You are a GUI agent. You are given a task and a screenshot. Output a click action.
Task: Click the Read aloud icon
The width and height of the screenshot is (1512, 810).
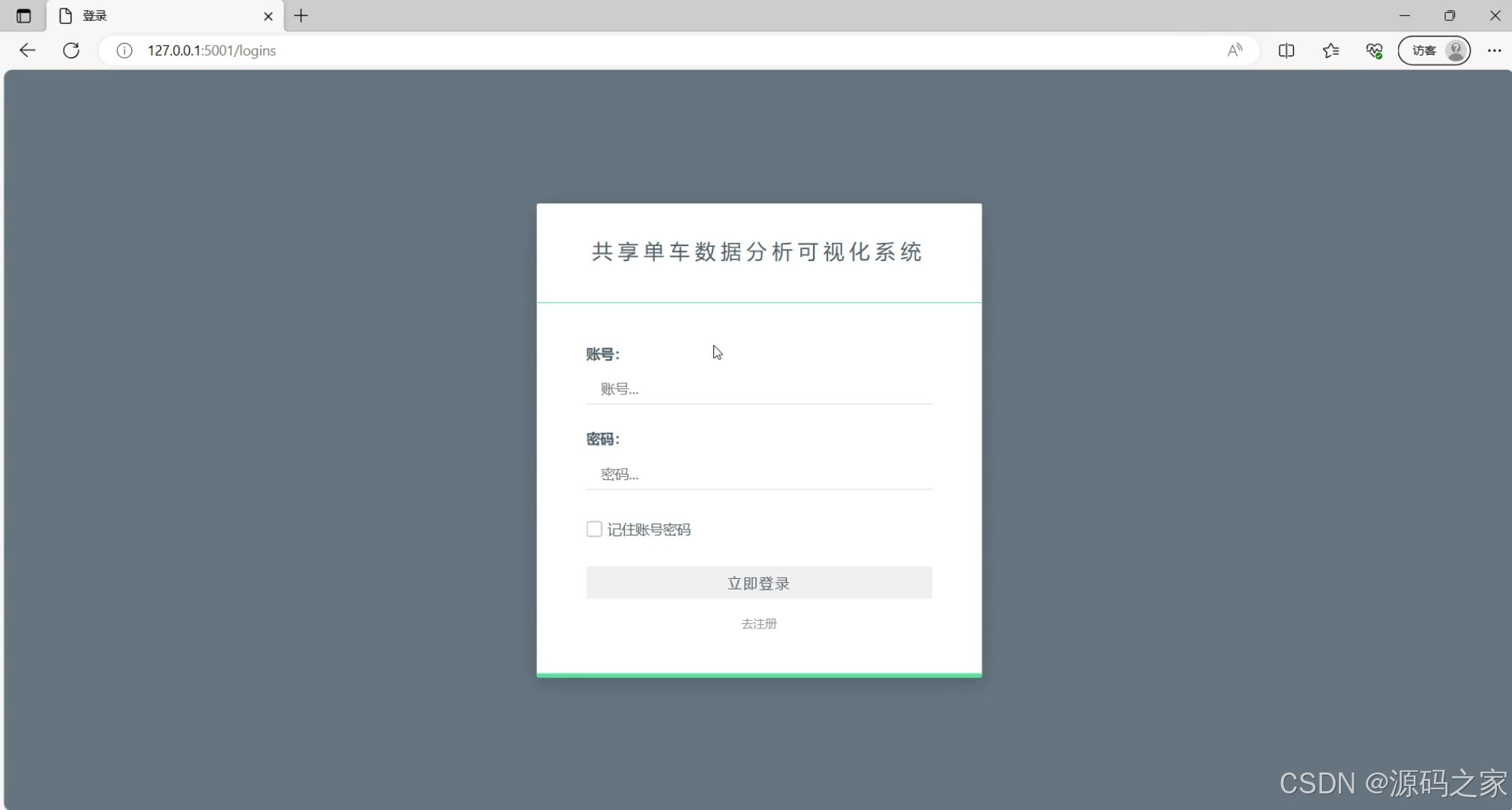(1234, 50)
